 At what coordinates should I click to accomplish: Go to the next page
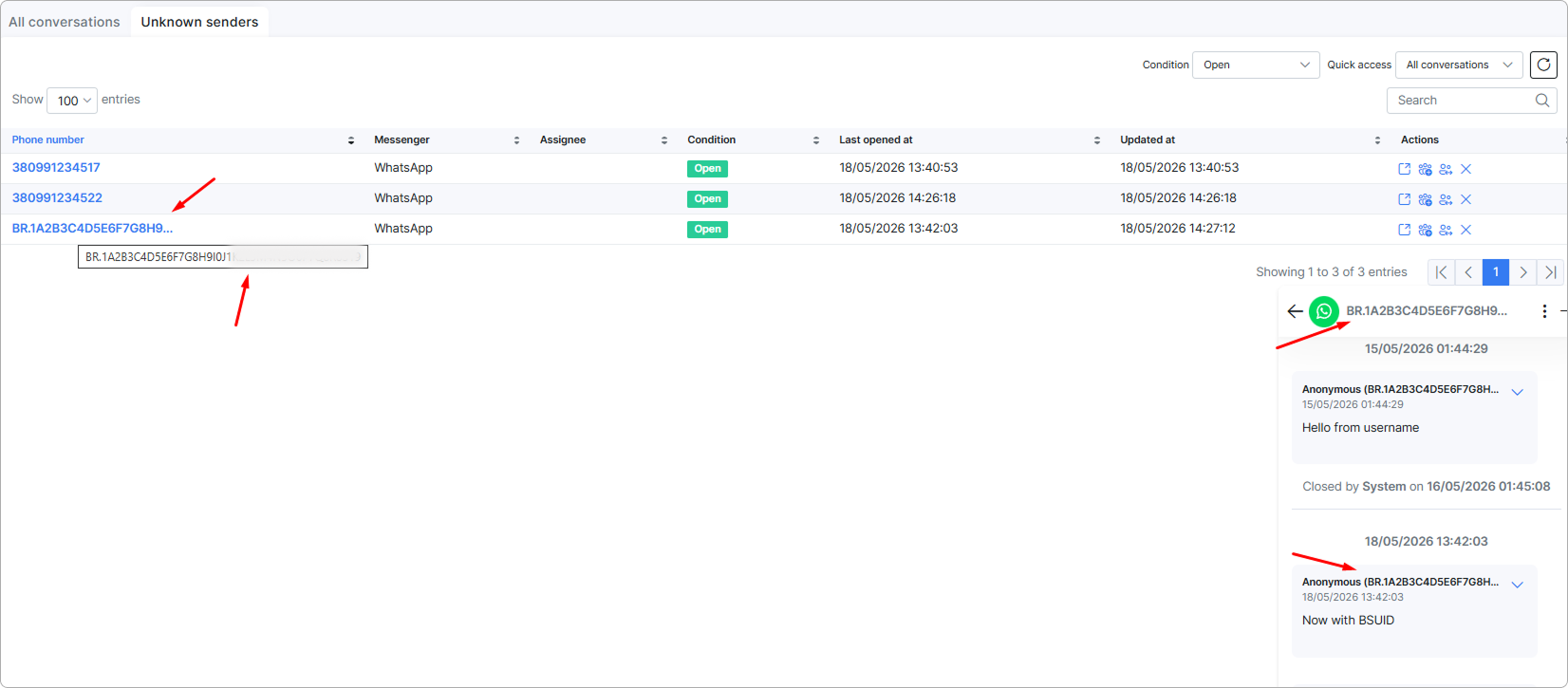(1522, 272)
